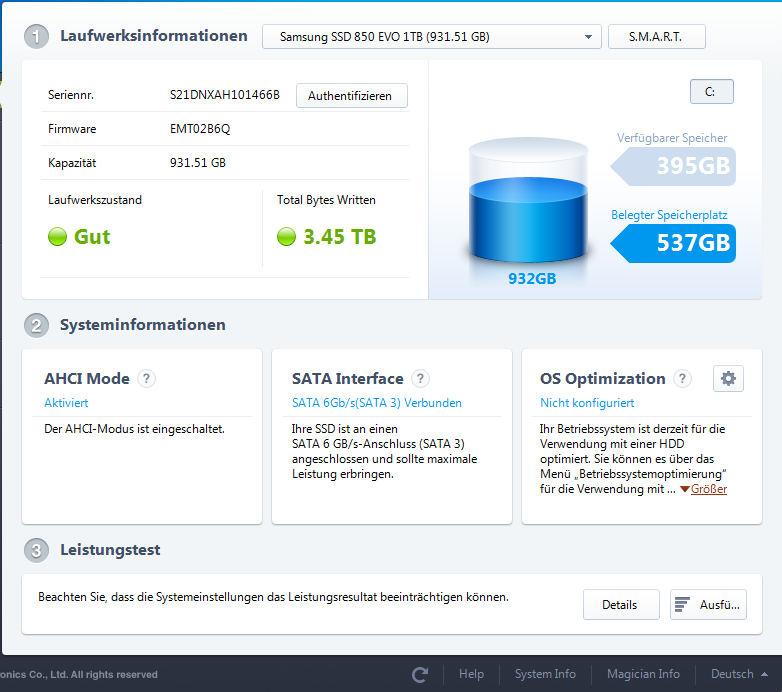The height and width of the screenshot is (692, 782).
Task: Click the blue drive cylinder graphic
Action: point(528,200)
